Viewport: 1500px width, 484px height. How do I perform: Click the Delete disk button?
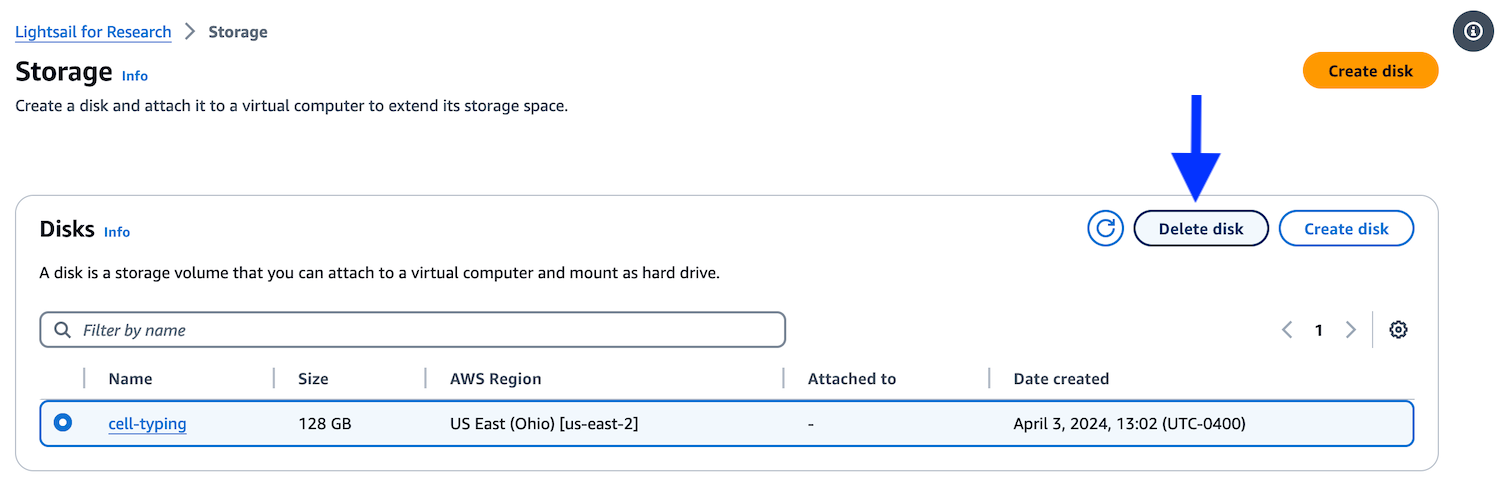point(1201,228)
